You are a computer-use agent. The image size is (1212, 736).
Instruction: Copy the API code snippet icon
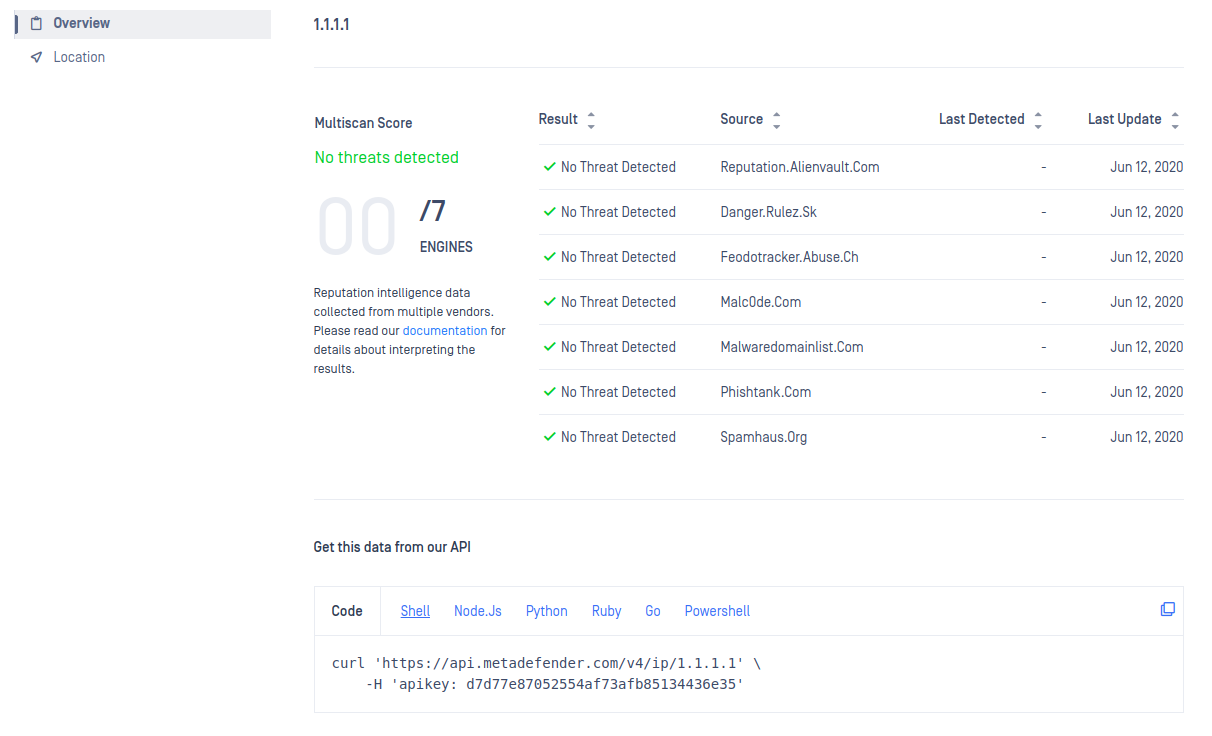(1167, 609)
